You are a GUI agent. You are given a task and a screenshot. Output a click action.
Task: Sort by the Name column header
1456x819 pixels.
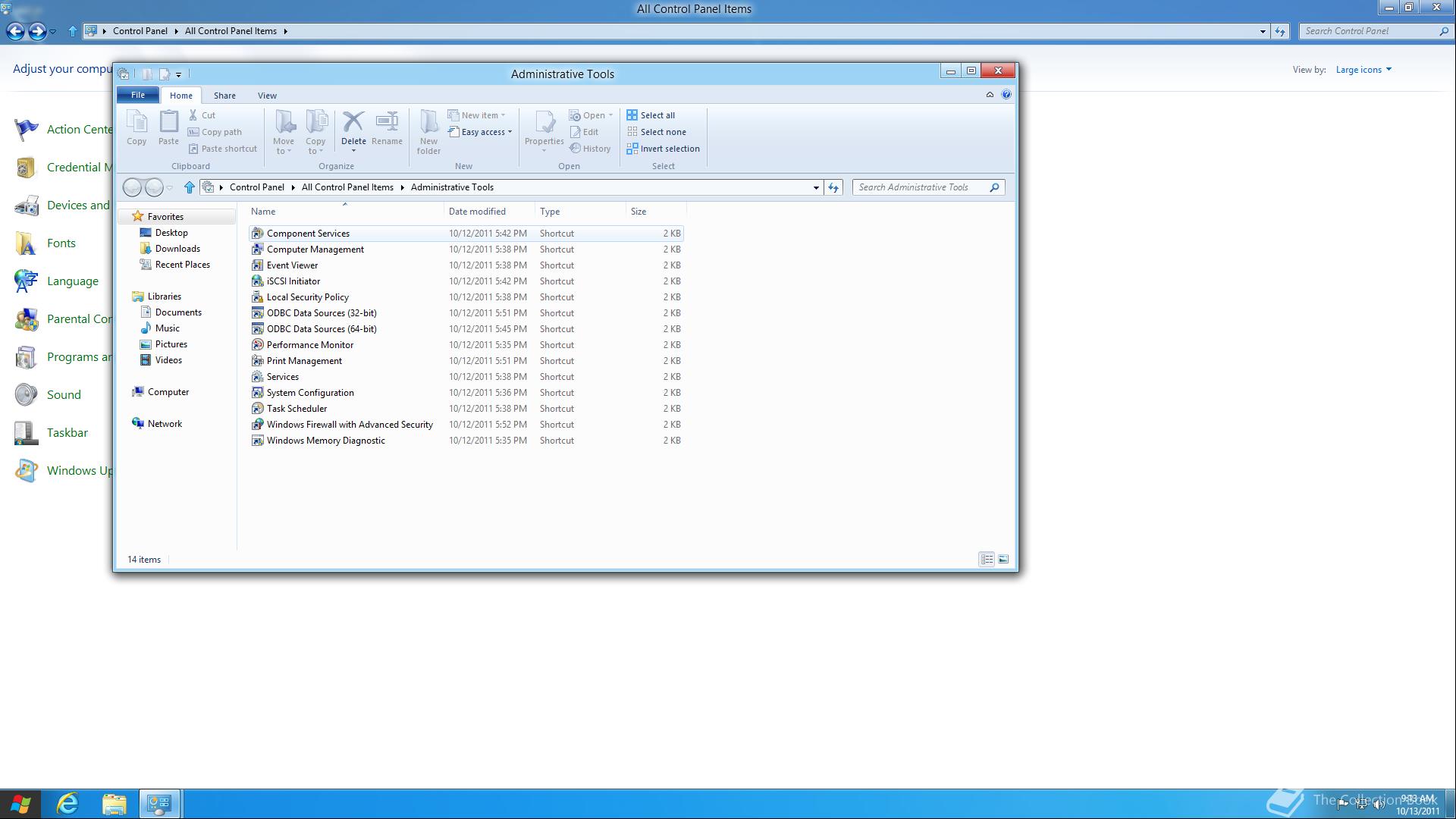(345, 212)
